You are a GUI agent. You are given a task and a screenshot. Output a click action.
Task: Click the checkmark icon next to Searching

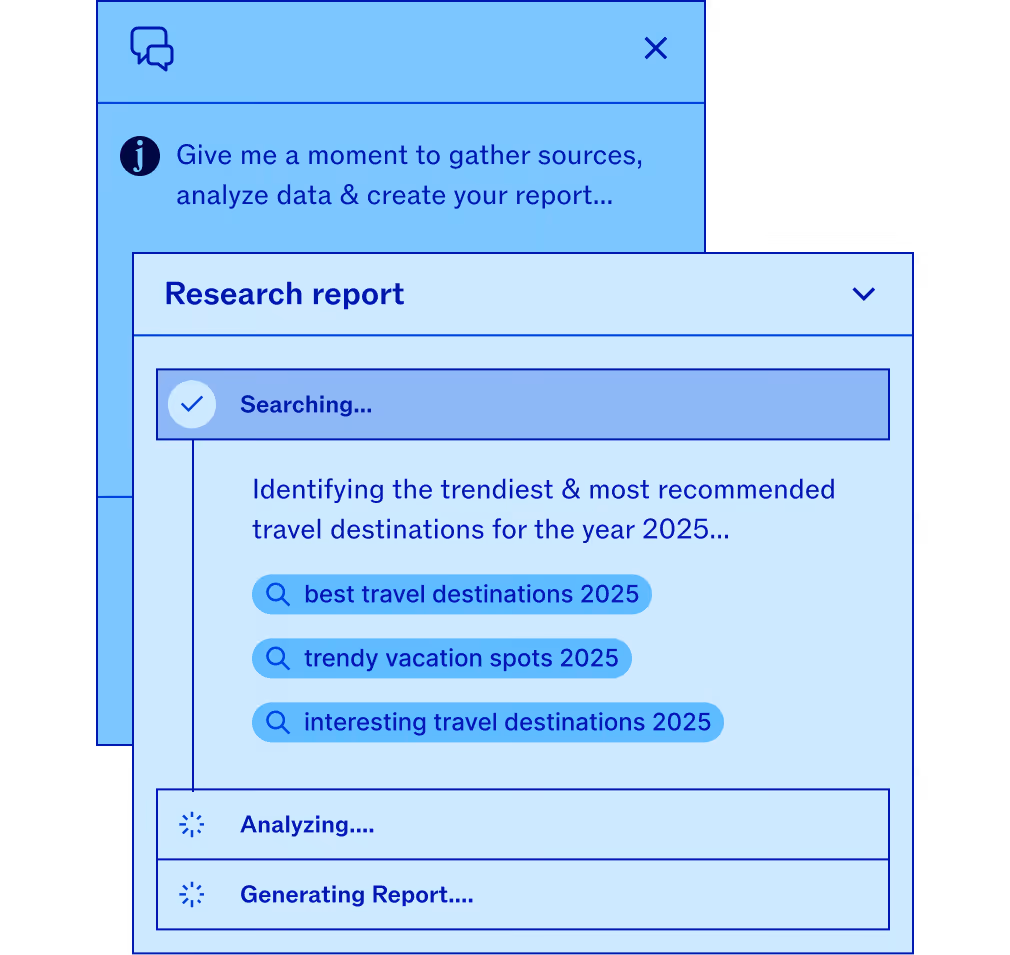point(191,404)
